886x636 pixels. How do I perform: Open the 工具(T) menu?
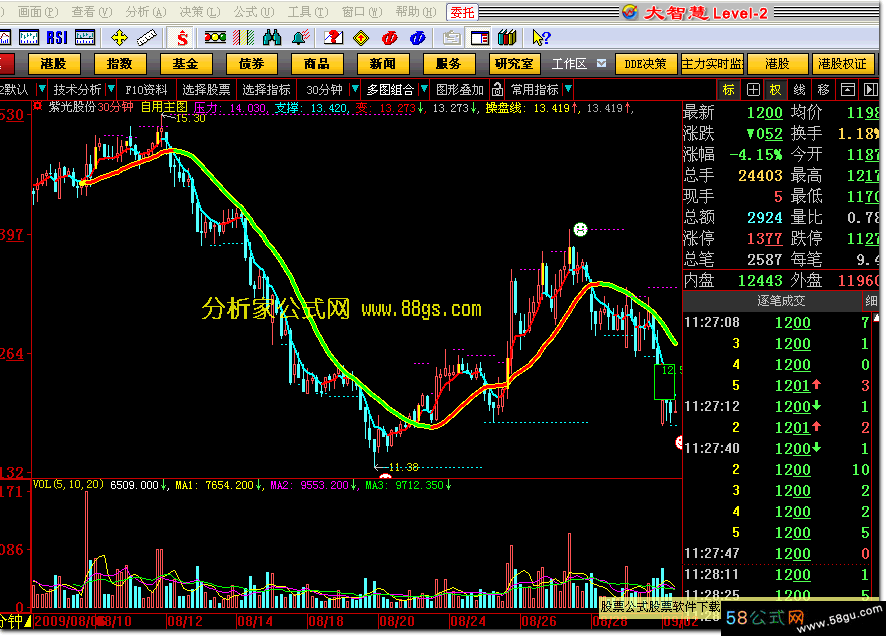(x=308, y=12)
